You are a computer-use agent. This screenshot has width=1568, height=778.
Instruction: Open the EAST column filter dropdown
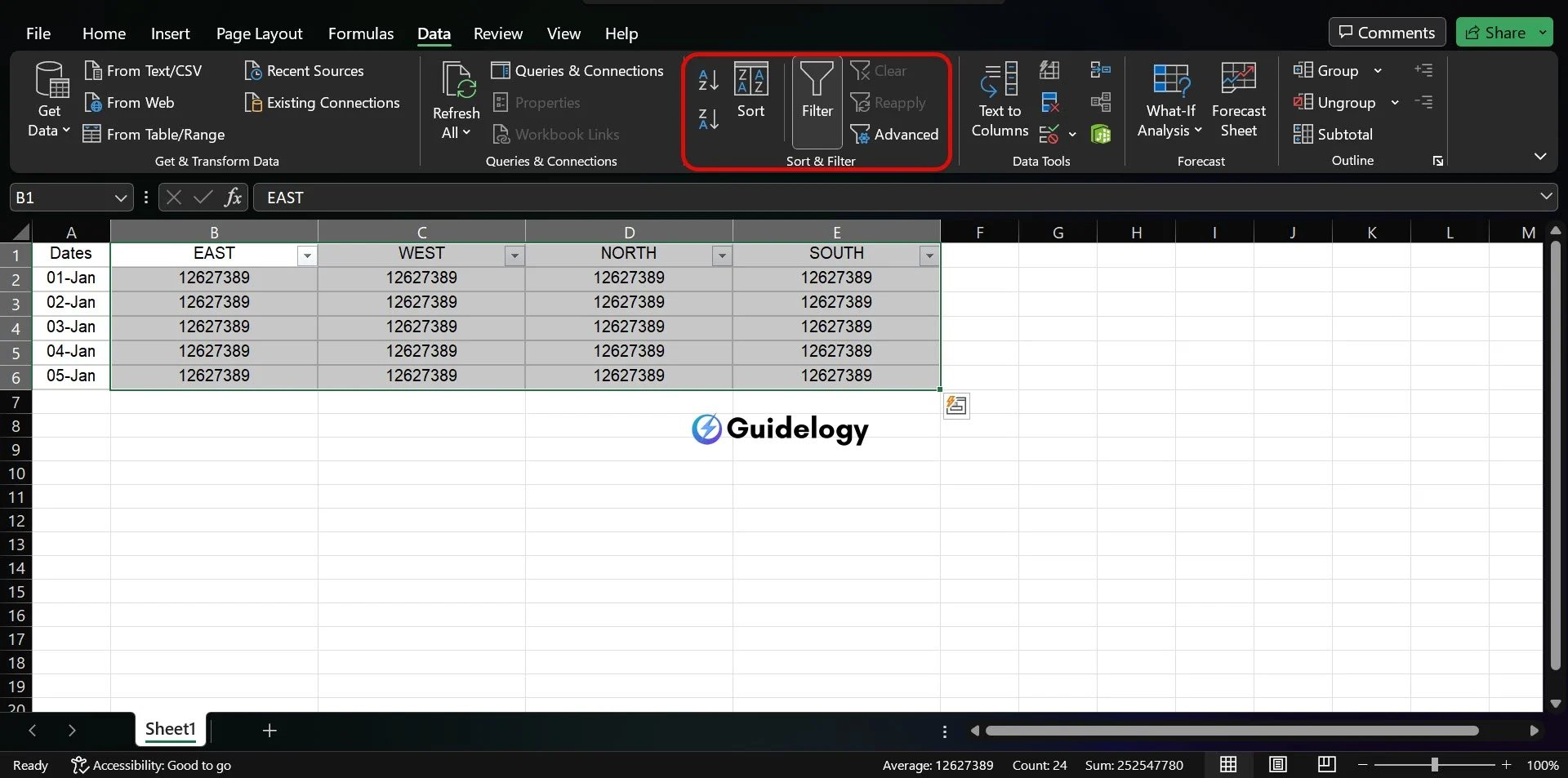click(307, 256)
